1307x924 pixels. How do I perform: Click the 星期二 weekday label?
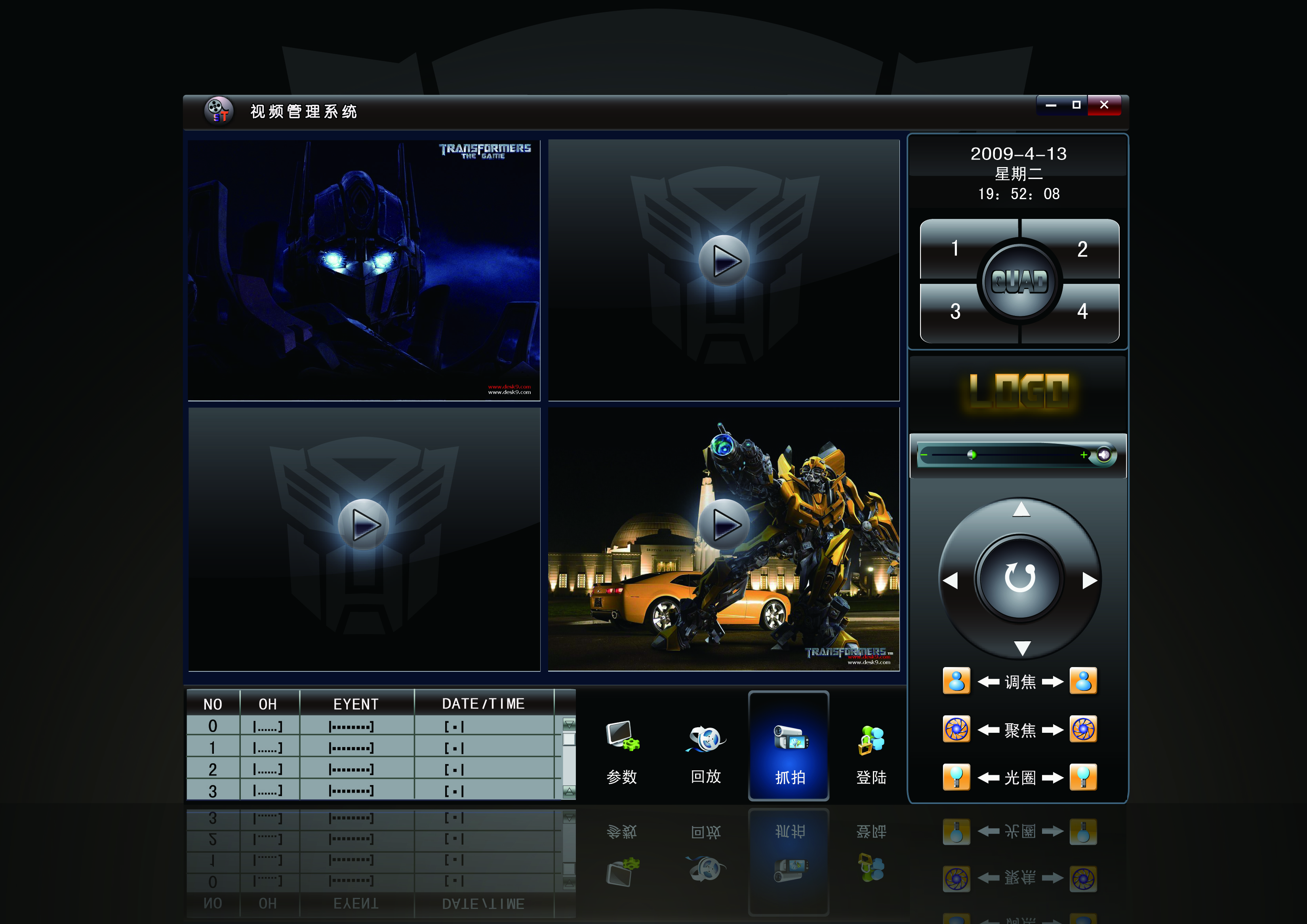[1019, 173]
